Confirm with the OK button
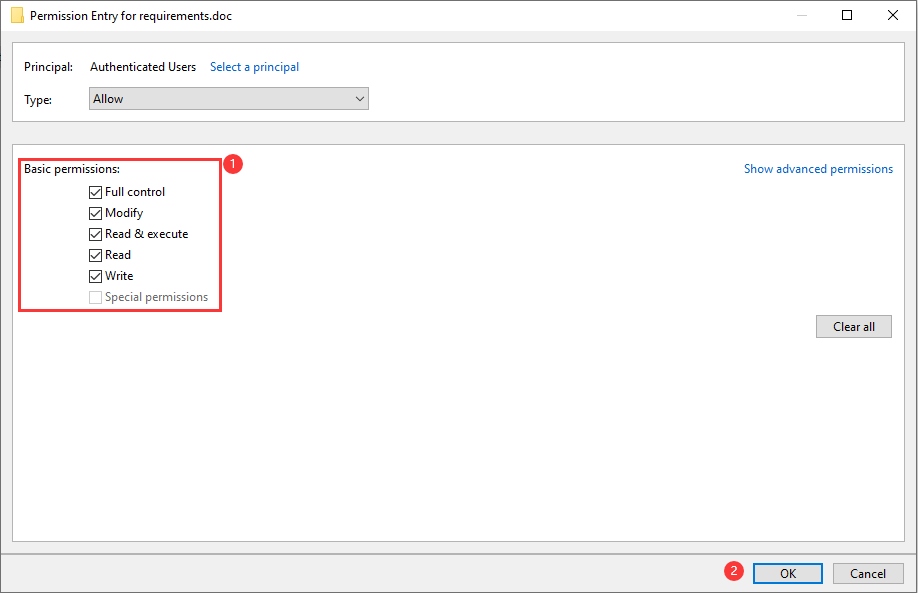This screenshot has height=593, width=918. click(787, 574)
